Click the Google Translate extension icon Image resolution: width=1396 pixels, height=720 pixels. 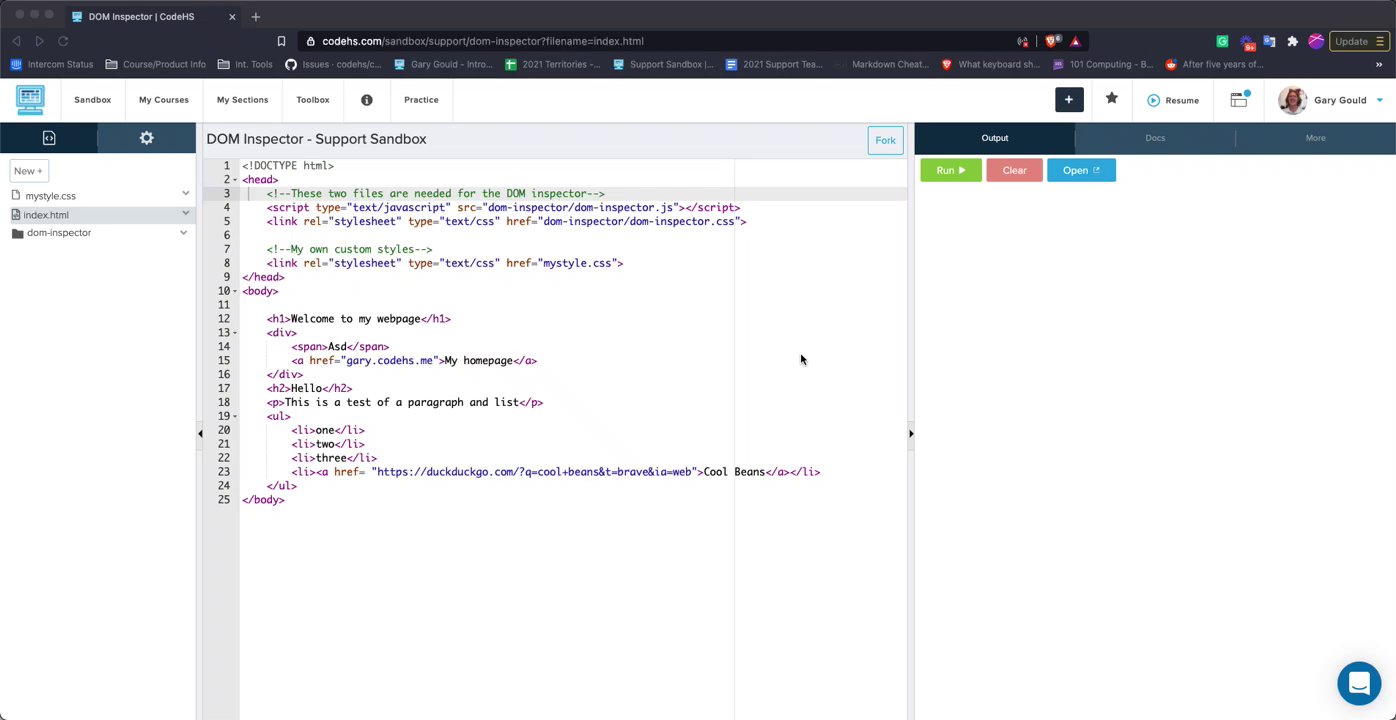click(1269, 41)
